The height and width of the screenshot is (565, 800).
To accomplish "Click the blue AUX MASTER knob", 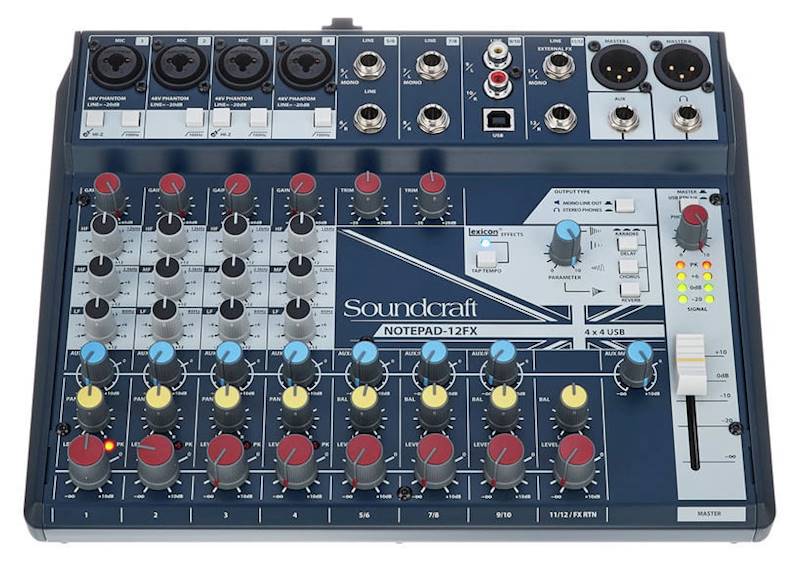I will (x=638, y=363).
